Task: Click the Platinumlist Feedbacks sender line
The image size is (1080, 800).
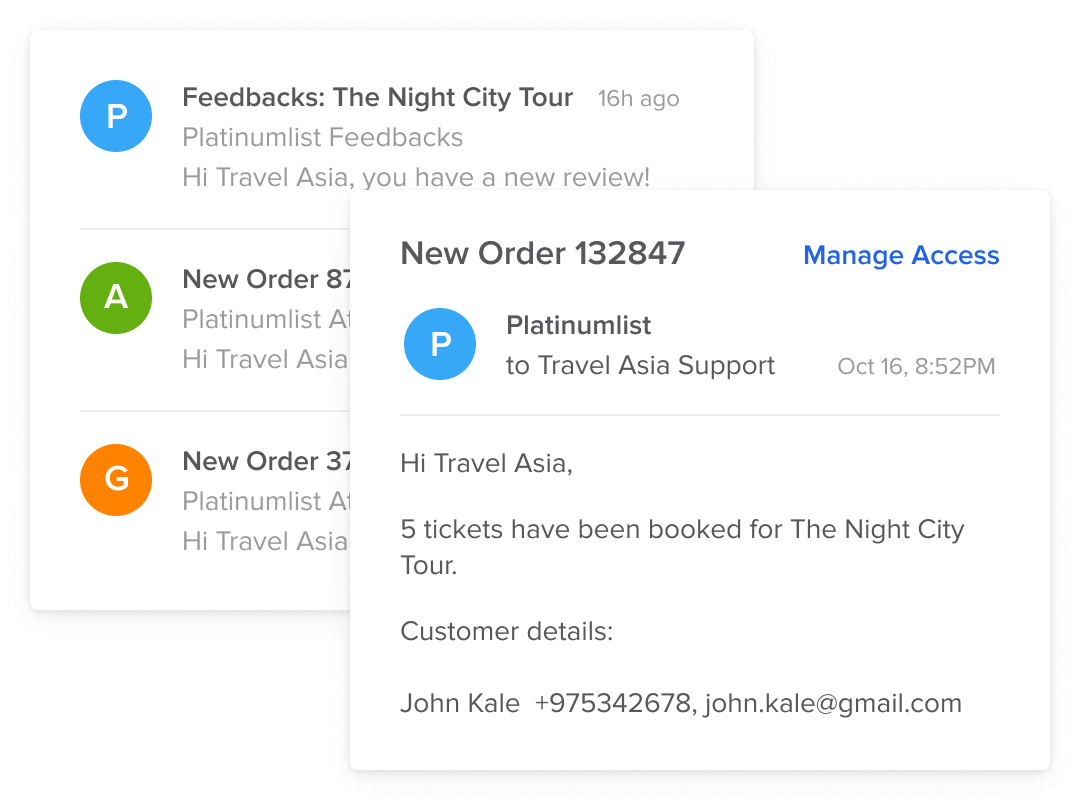Action: point(322,138)
